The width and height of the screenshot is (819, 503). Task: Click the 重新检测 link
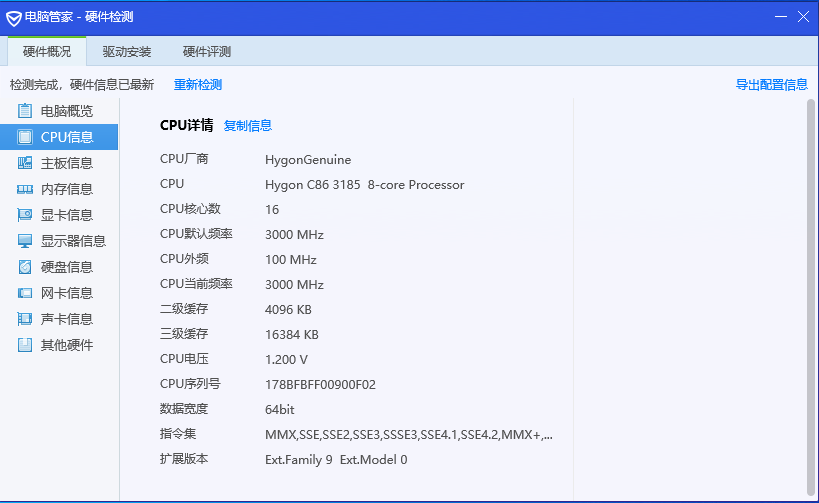pos(198,85)
